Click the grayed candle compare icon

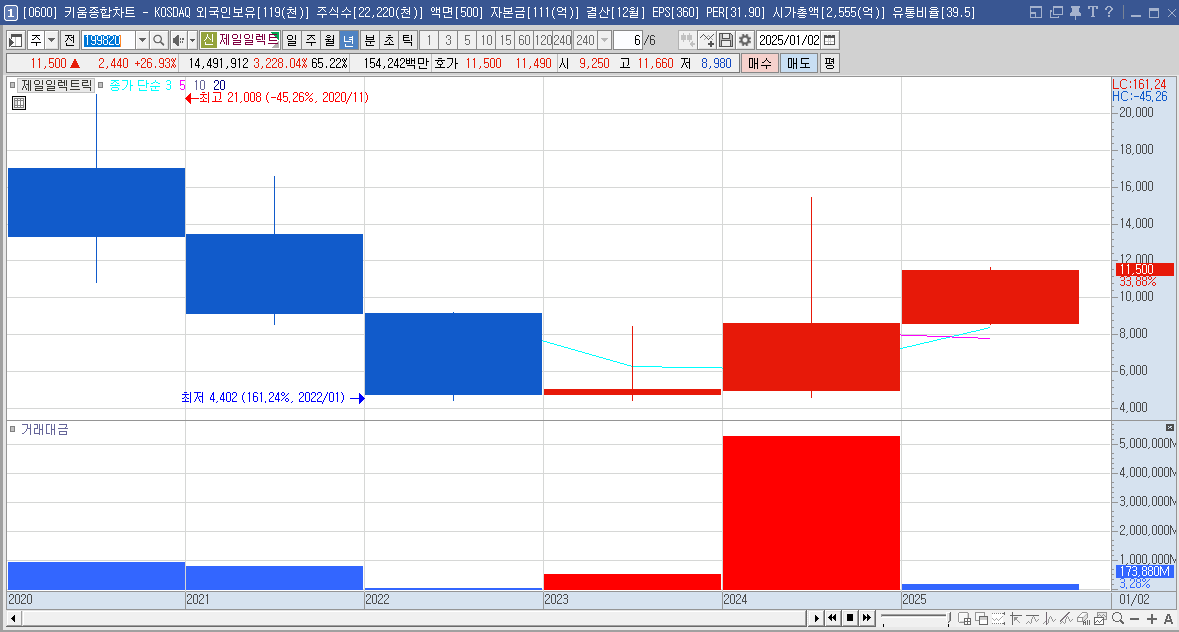tap(687, 41)
